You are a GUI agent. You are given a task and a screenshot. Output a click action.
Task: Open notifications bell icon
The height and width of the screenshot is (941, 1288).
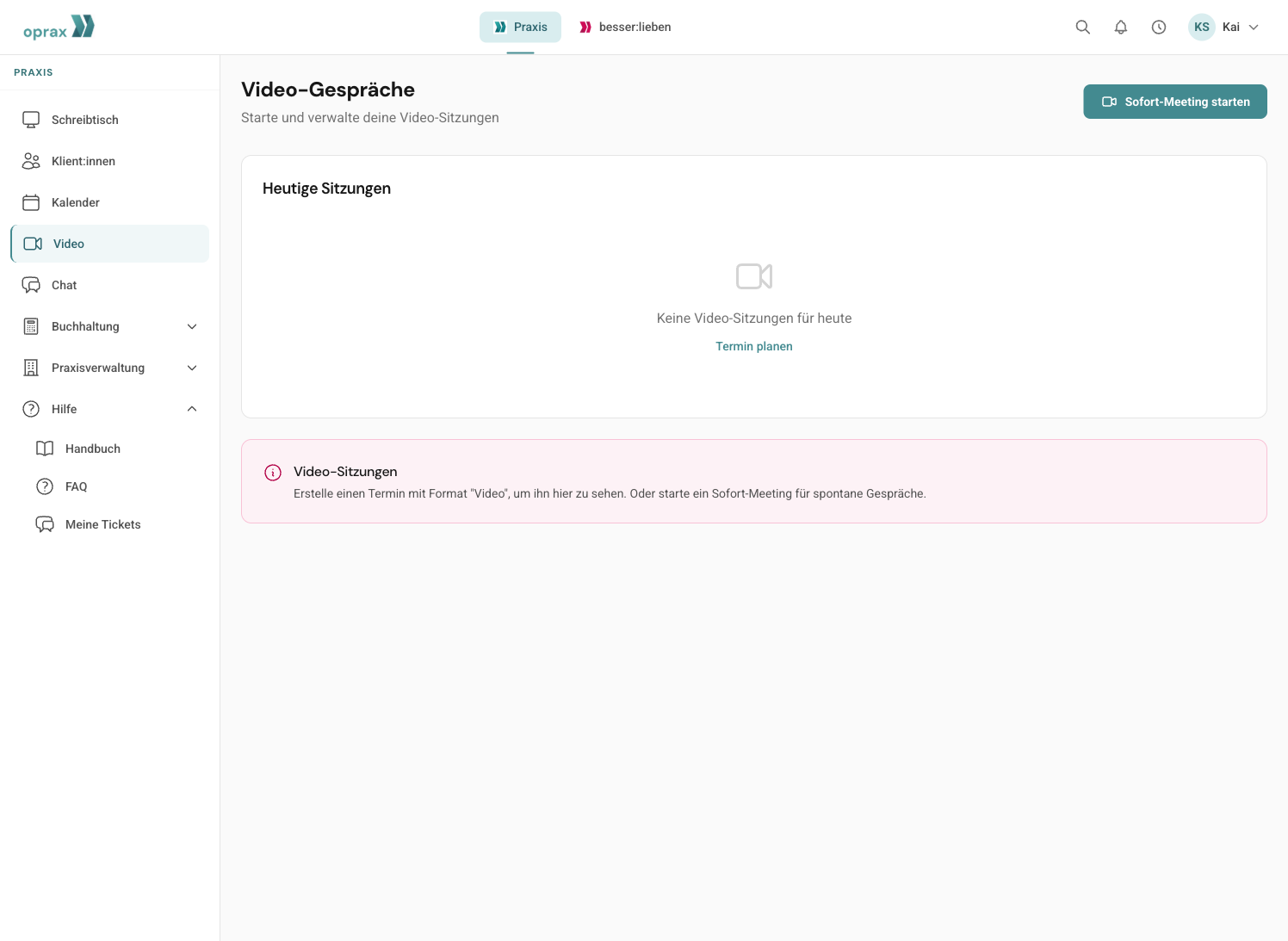coord(1121,27)
